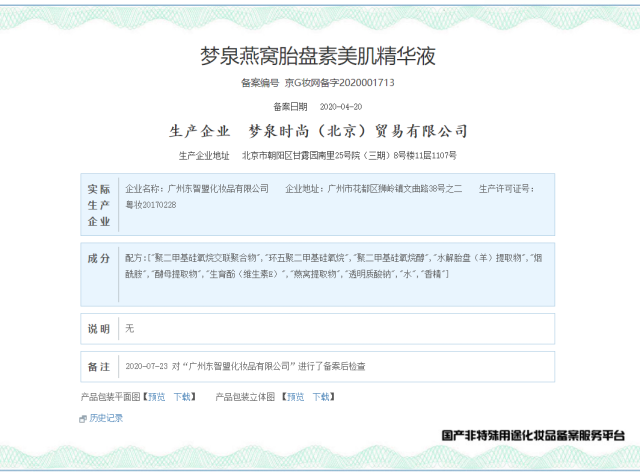Image resolution: width=640 pixels, height=472 pixels.
Task: Click the 产品包装平面图 label
Action: (110, 396)
